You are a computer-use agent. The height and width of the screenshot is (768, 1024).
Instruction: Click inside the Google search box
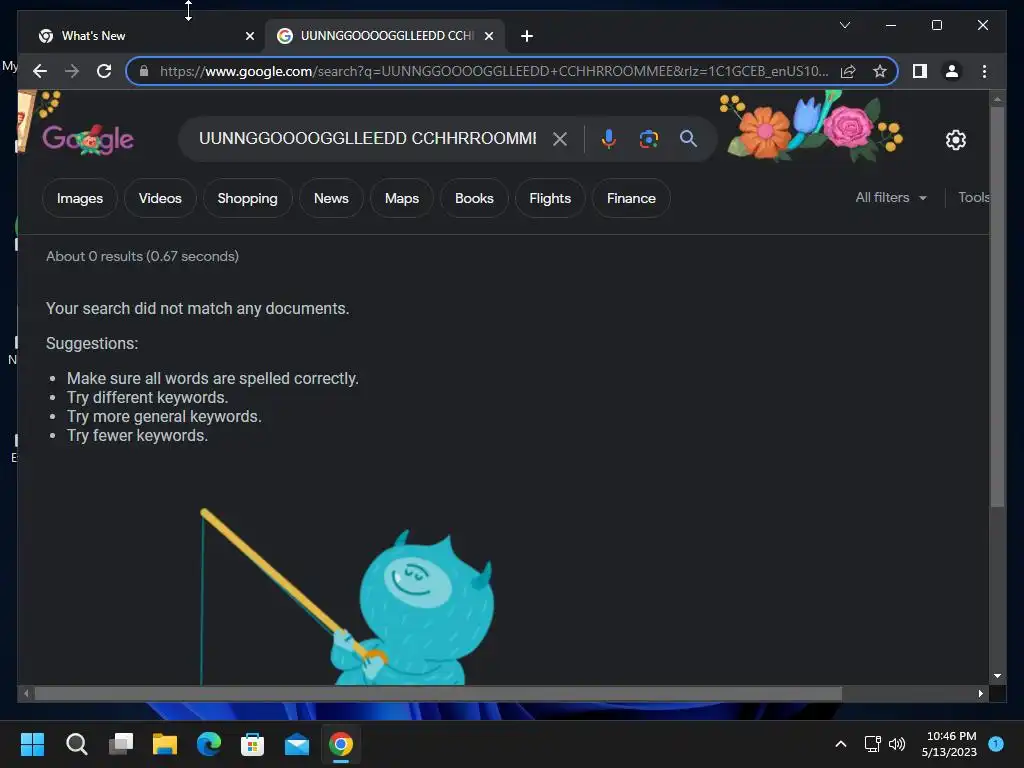368,138
